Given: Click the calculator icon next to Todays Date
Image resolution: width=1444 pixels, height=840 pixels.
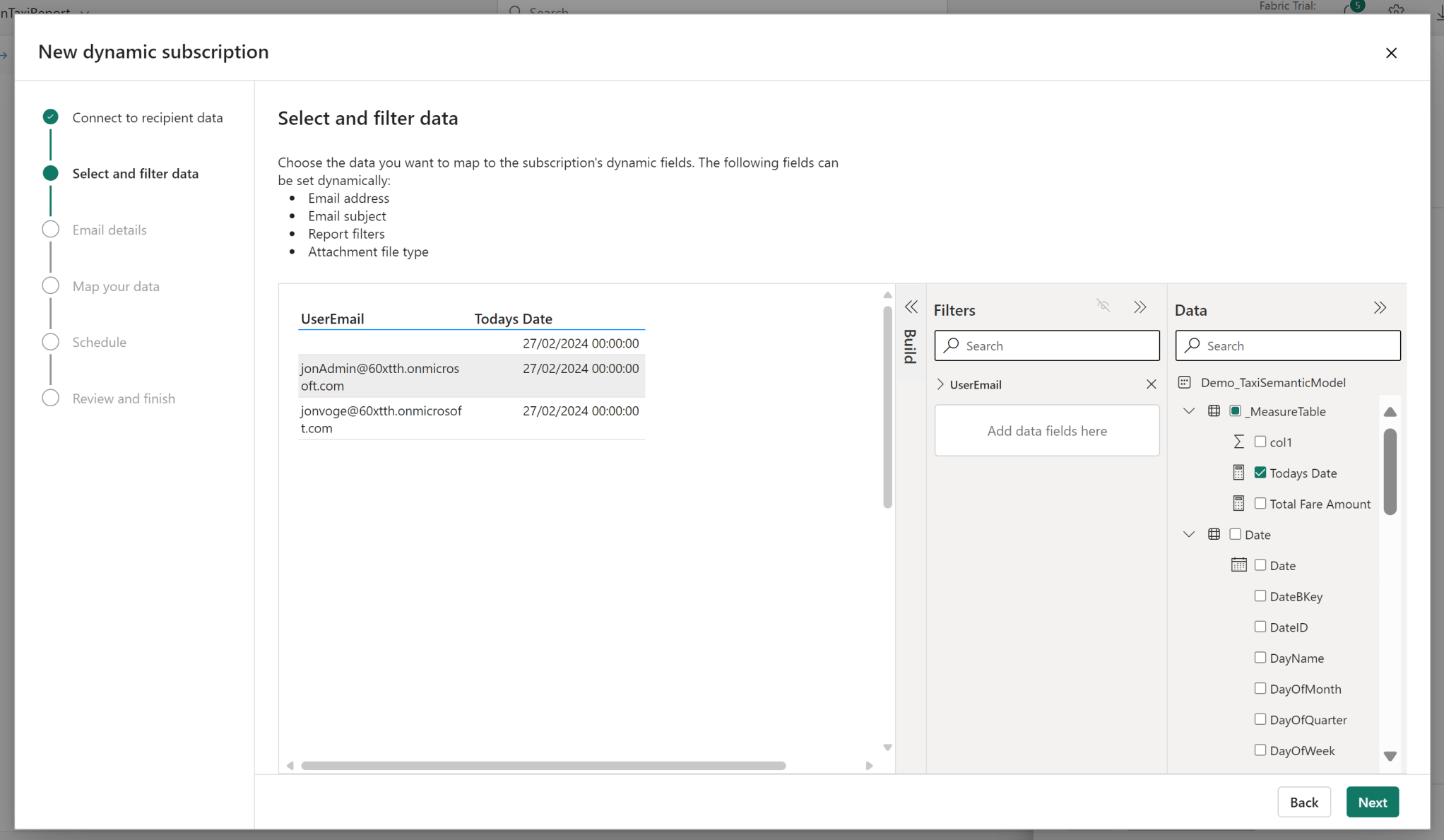Looking at the screenshot, I should point(1238,472).
